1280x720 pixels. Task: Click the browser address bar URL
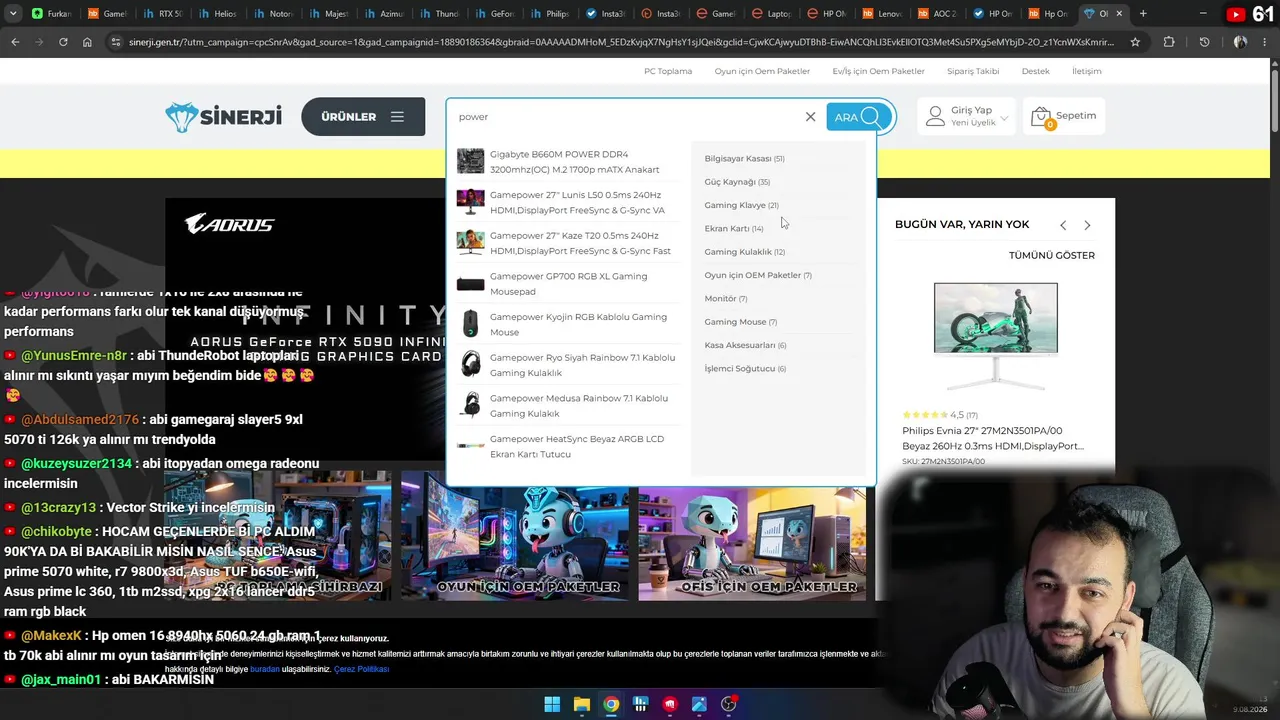620,42
